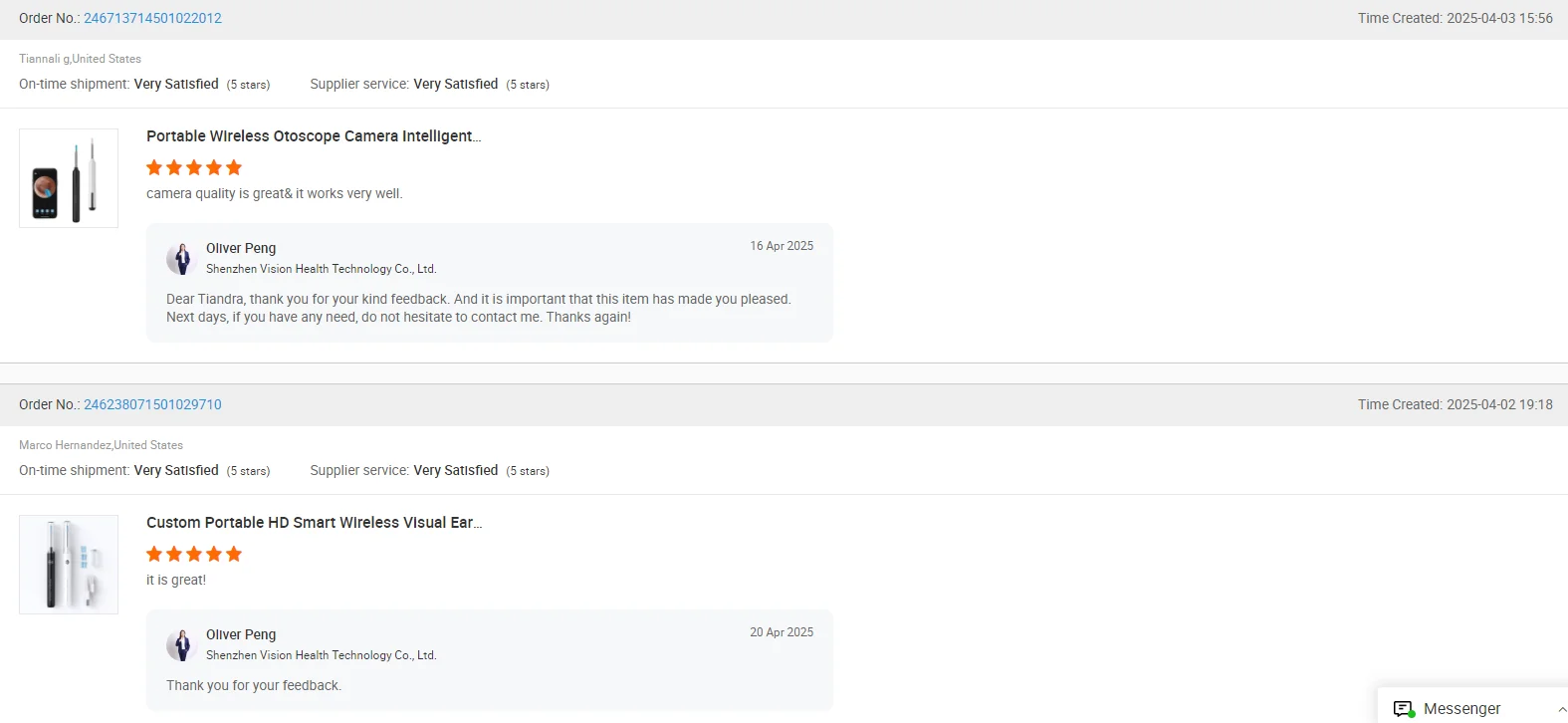Image resolution: width=1568 pixels, height=723 pixels.
Task: Expand the Messenger widget chevron
Action: tap(1561, 709)
